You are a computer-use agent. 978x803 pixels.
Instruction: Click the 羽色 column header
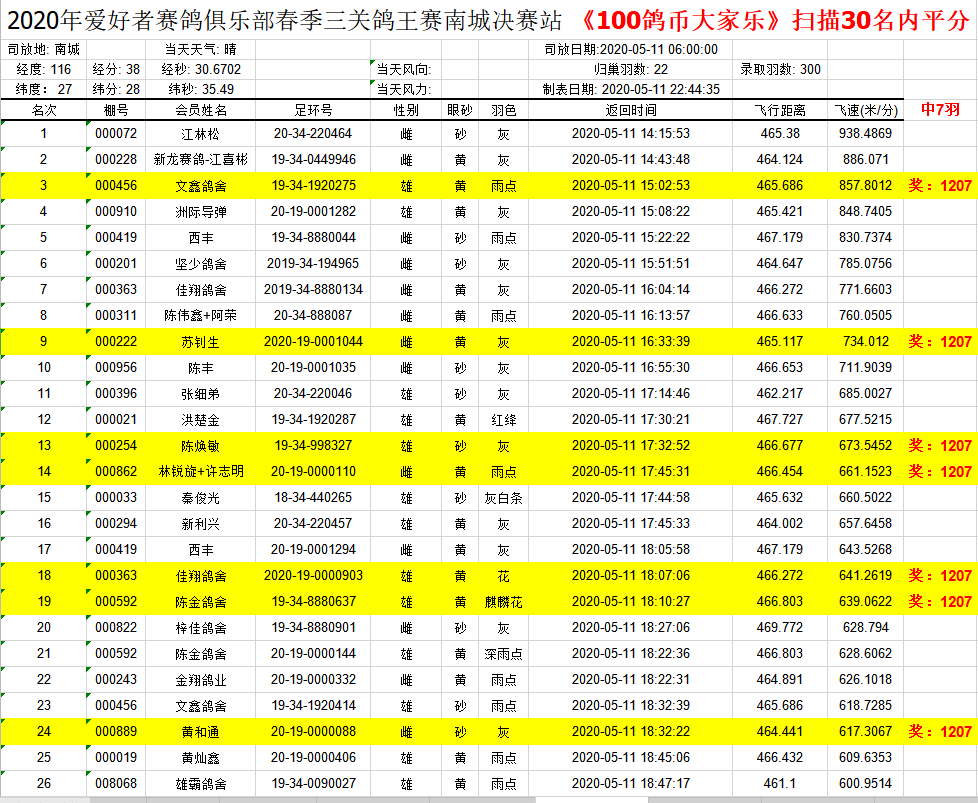pyautogui.click(x=503, y=110)
